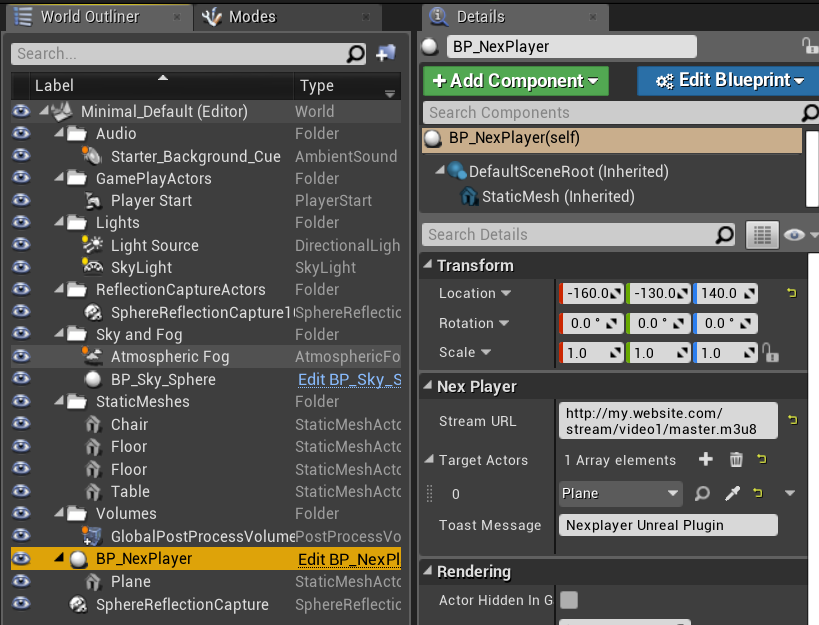Click the Chair static mesh icon

tap(93, 424)
